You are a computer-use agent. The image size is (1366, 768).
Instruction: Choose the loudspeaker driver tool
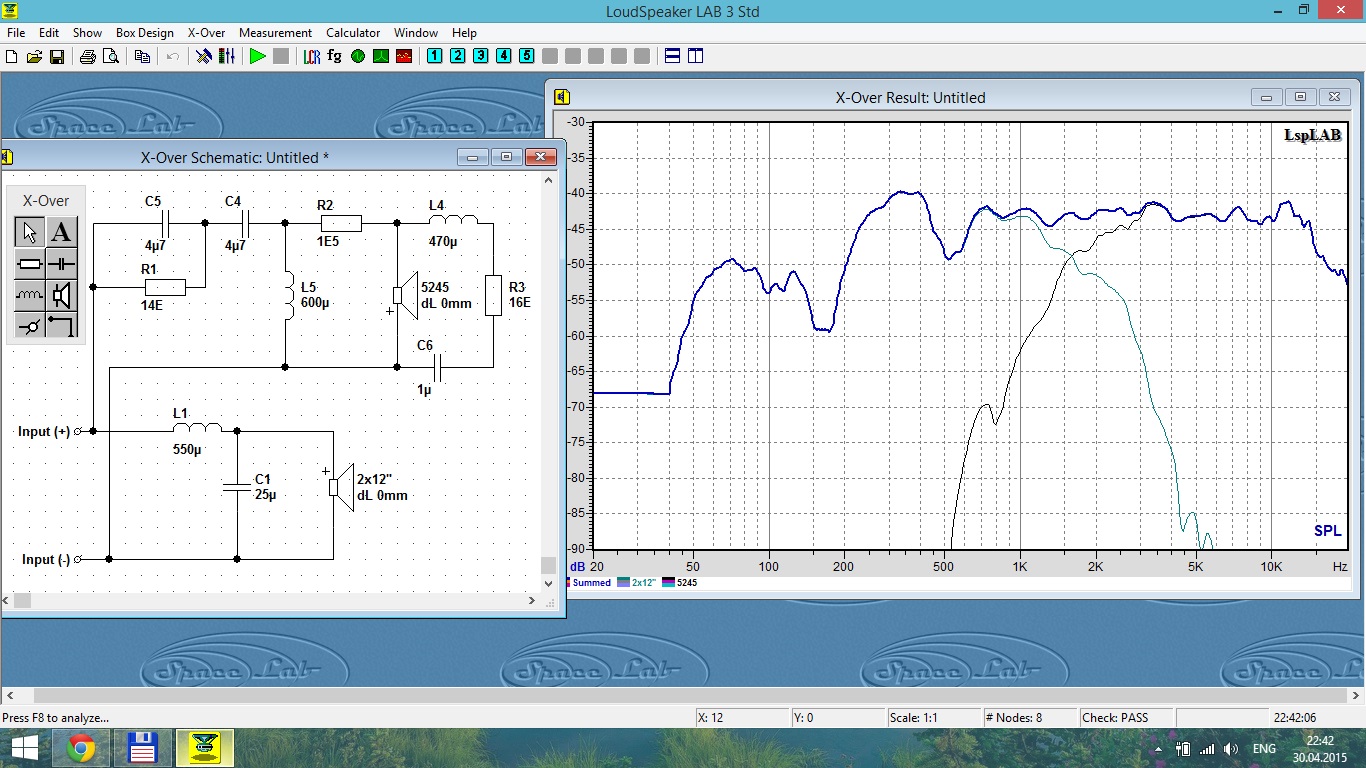click(x=62, y=295)
